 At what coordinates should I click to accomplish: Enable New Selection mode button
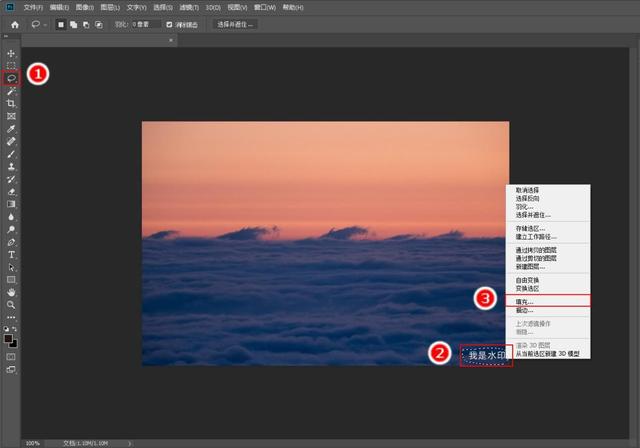pyautogui.click(x=61, y=24)
